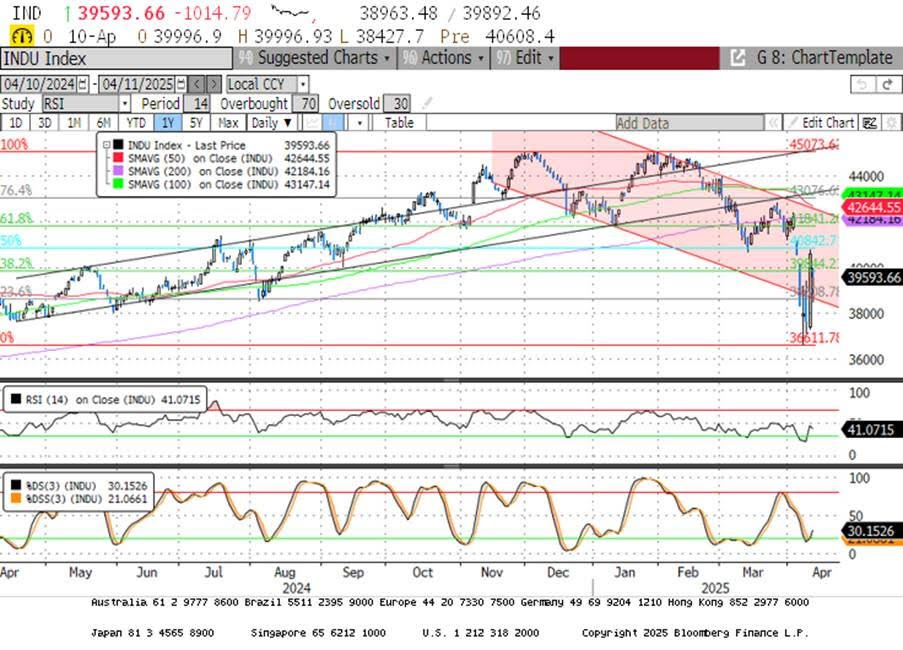Open the Edit dropdown menu
The height and width of the screenshot is (650, 903).
(525, 58)
